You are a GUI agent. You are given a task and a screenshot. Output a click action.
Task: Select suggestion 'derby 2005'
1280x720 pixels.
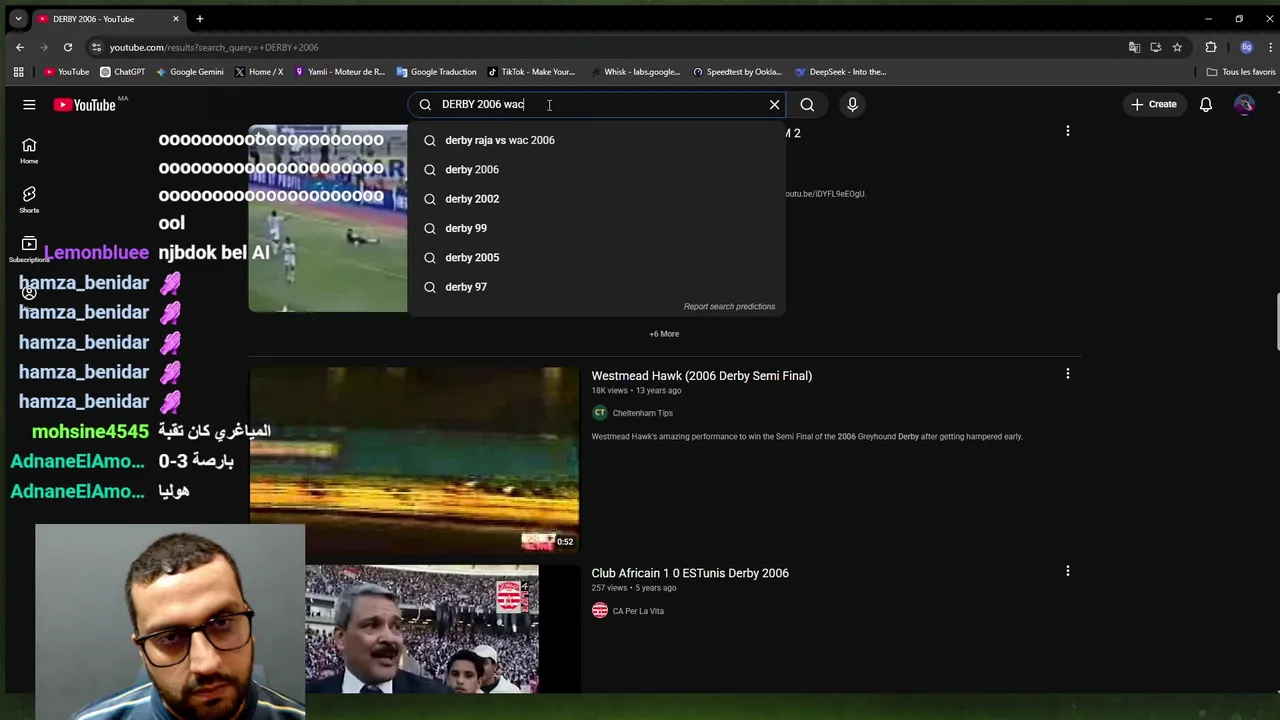pyautogui.click(x=597, y=257)
